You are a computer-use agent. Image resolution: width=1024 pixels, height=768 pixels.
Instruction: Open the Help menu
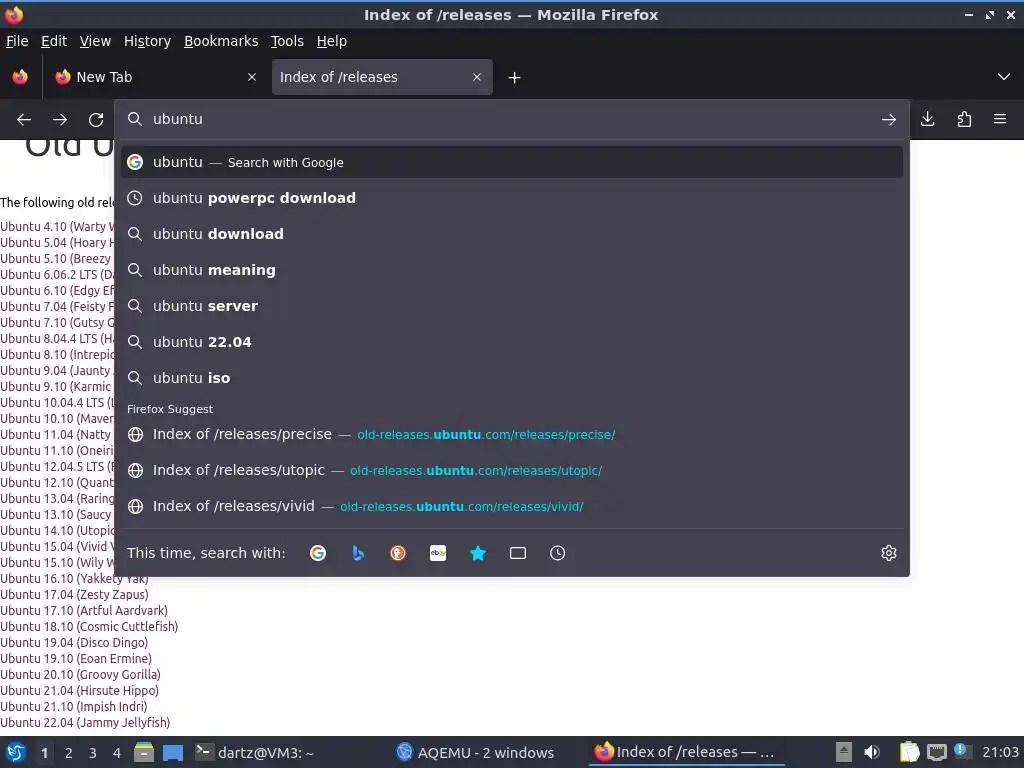pos(332,41)
